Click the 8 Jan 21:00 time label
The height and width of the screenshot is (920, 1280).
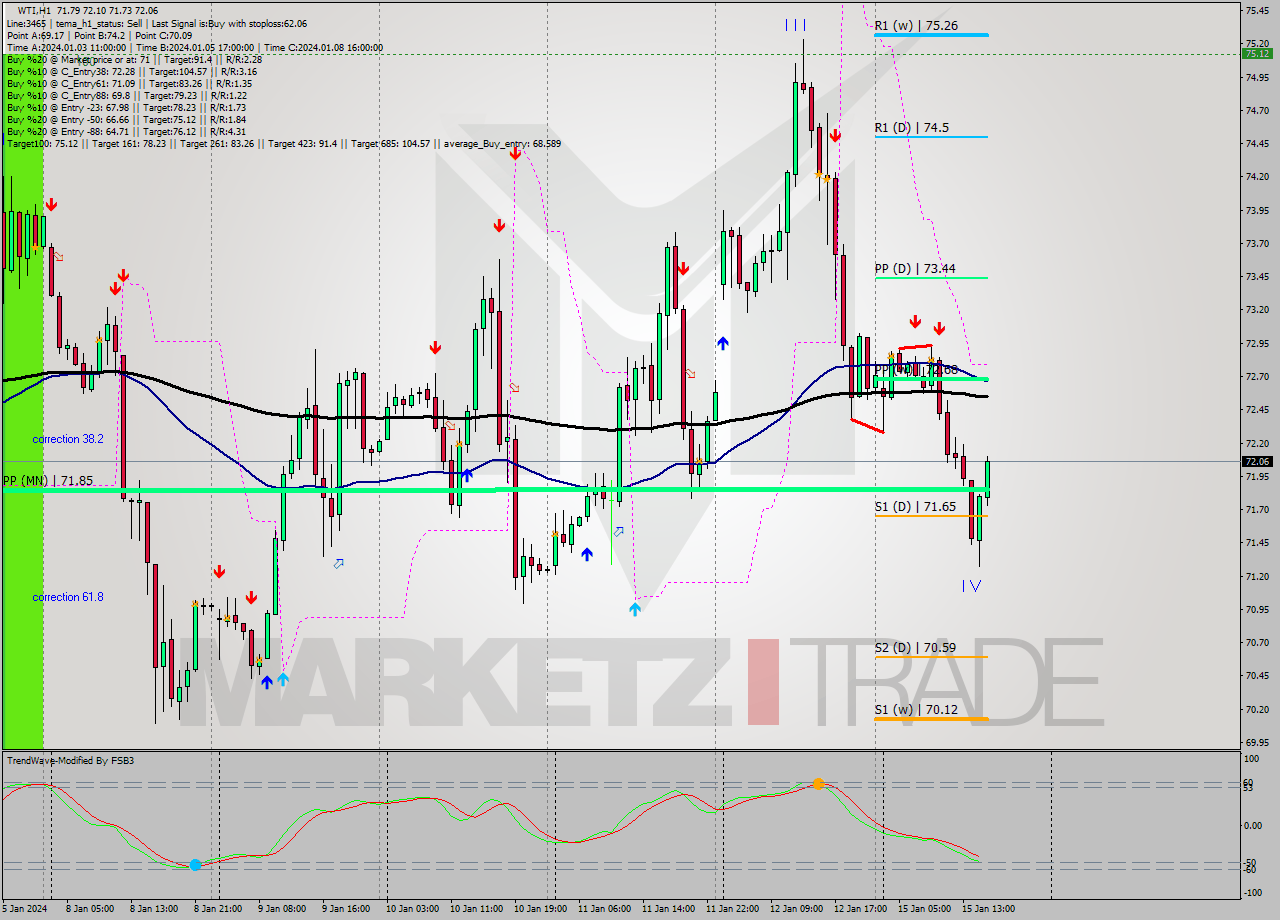tap(217, 909)
